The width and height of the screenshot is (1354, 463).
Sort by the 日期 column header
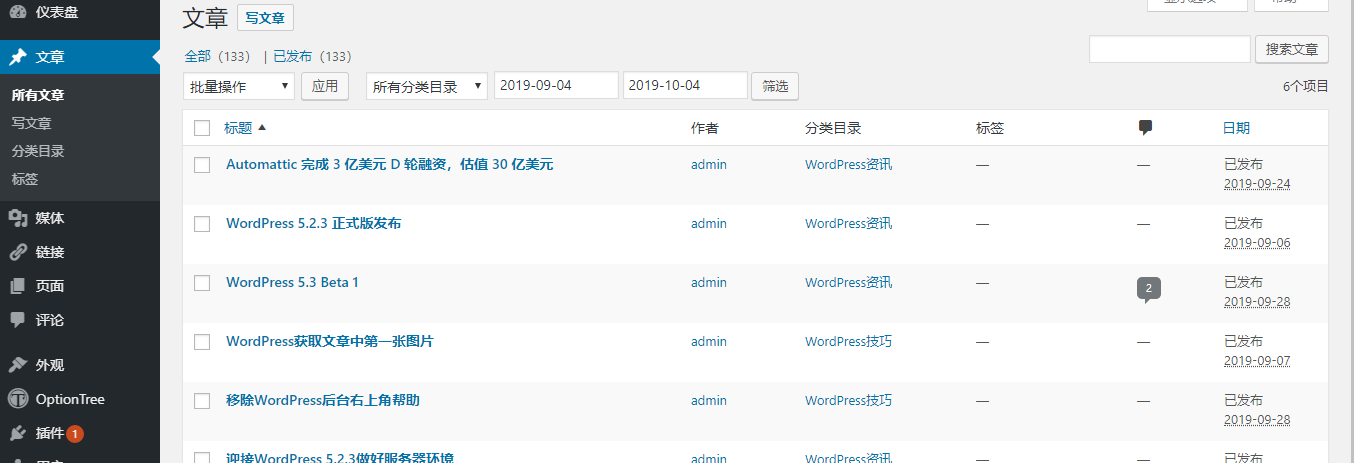click(1236, 128)
